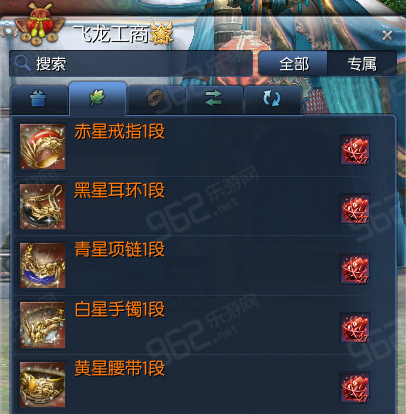The image size is (406, 414).
Task: Switch to the 专属 filter
Action: [x=362, y=64]
